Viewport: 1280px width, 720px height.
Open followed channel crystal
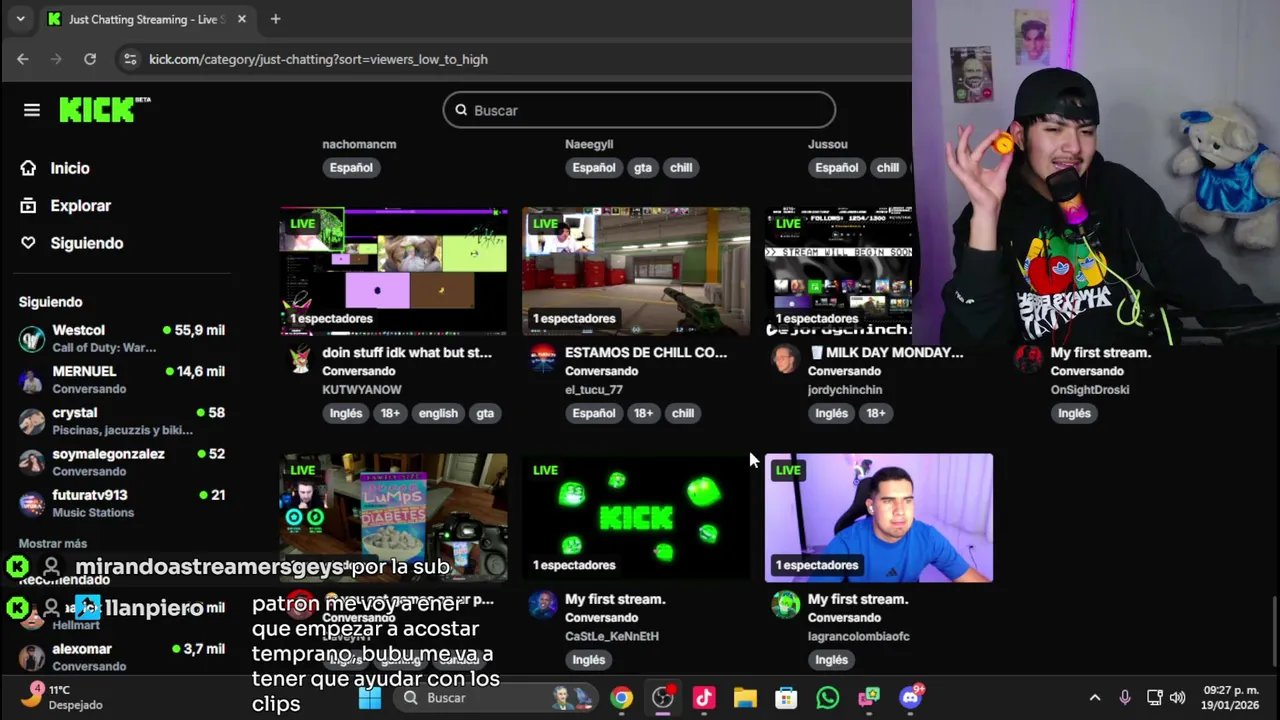coord(121,420)
